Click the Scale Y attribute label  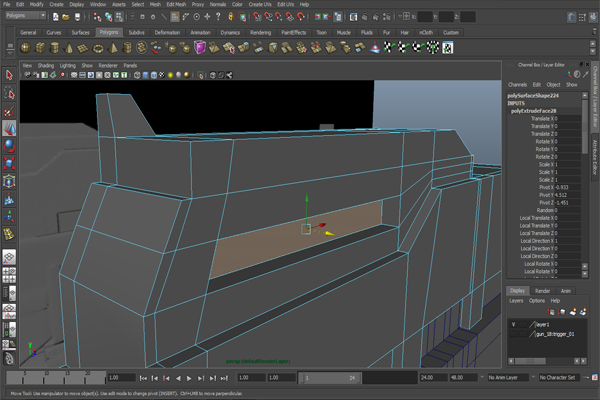(548, 172)
